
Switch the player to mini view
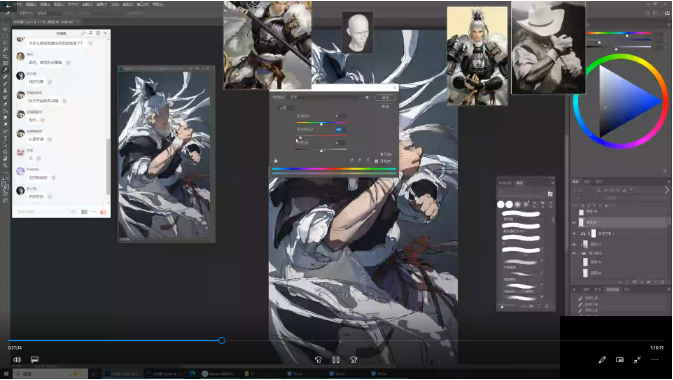[620, 360]
